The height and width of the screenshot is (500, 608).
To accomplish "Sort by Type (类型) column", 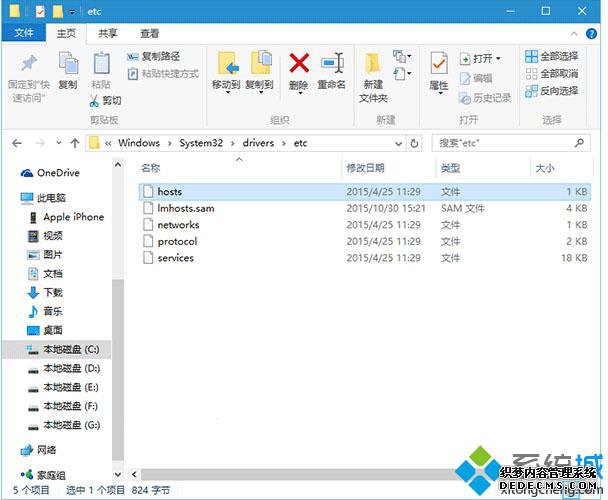I will 450,168.
